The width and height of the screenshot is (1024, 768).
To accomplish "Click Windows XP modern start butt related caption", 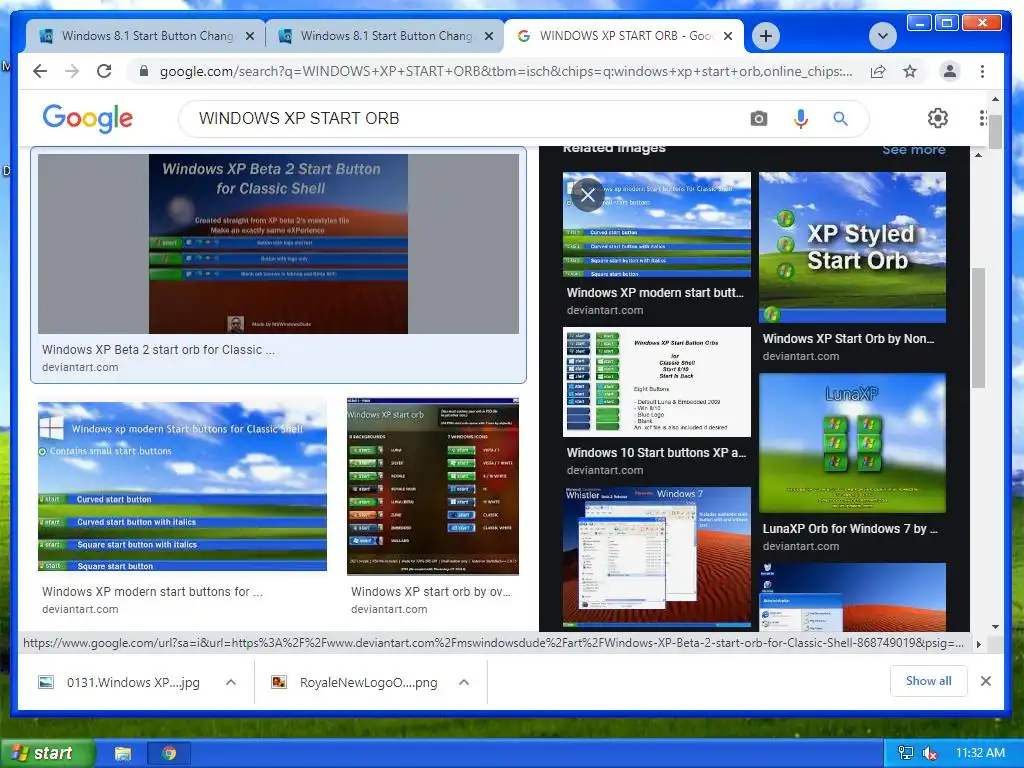I will [655, 293].
